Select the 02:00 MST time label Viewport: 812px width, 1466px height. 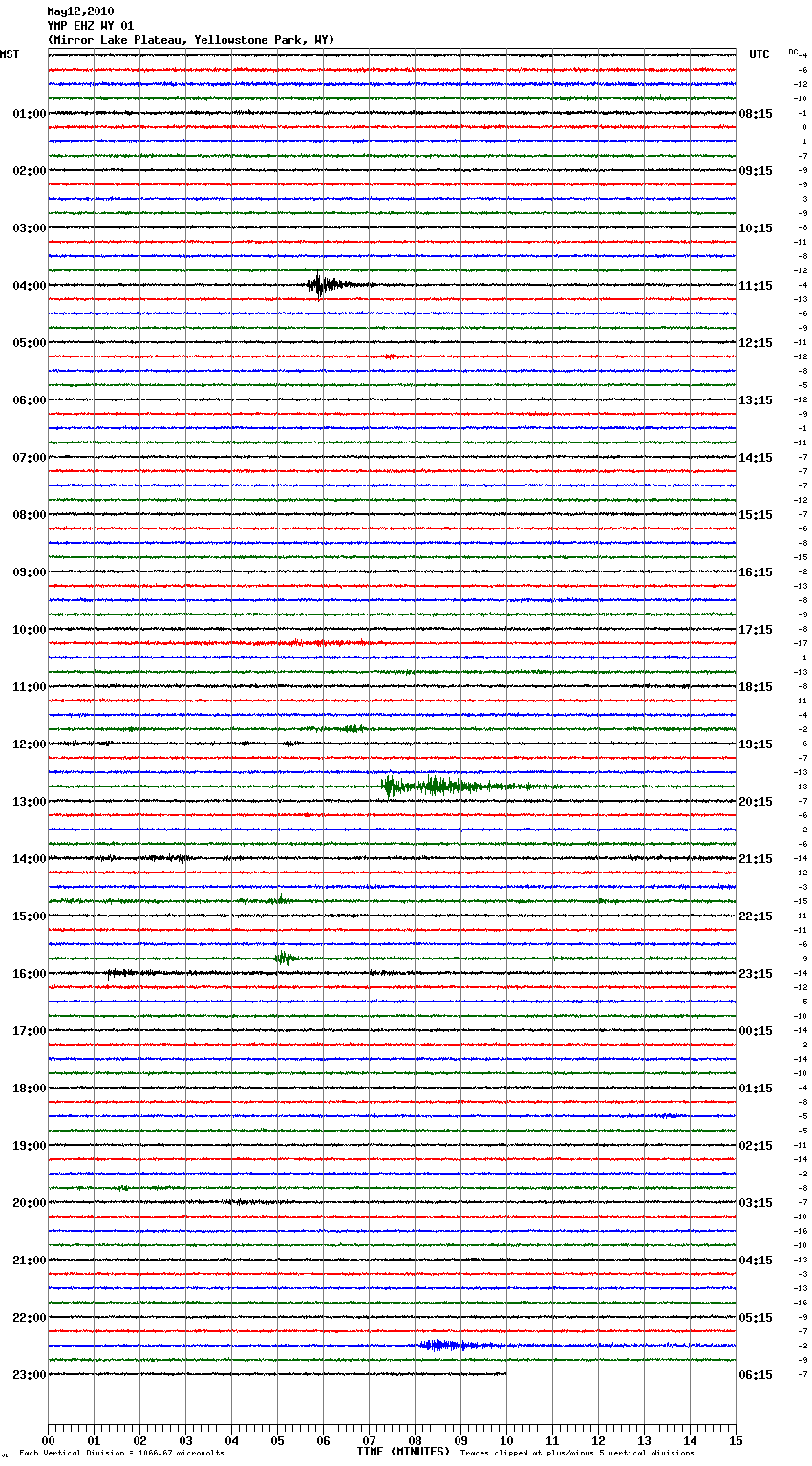[29, 171]
